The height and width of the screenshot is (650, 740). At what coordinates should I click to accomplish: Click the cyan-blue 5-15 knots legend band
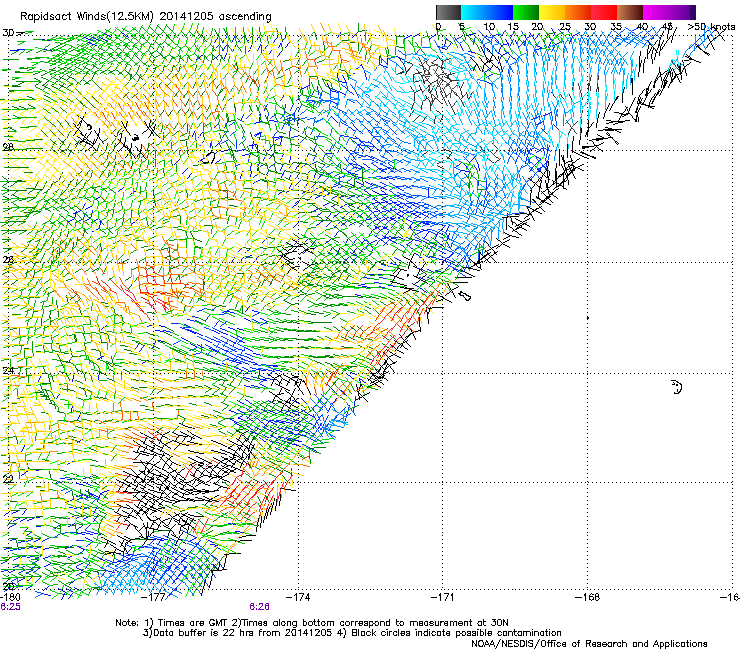(487, 12)
